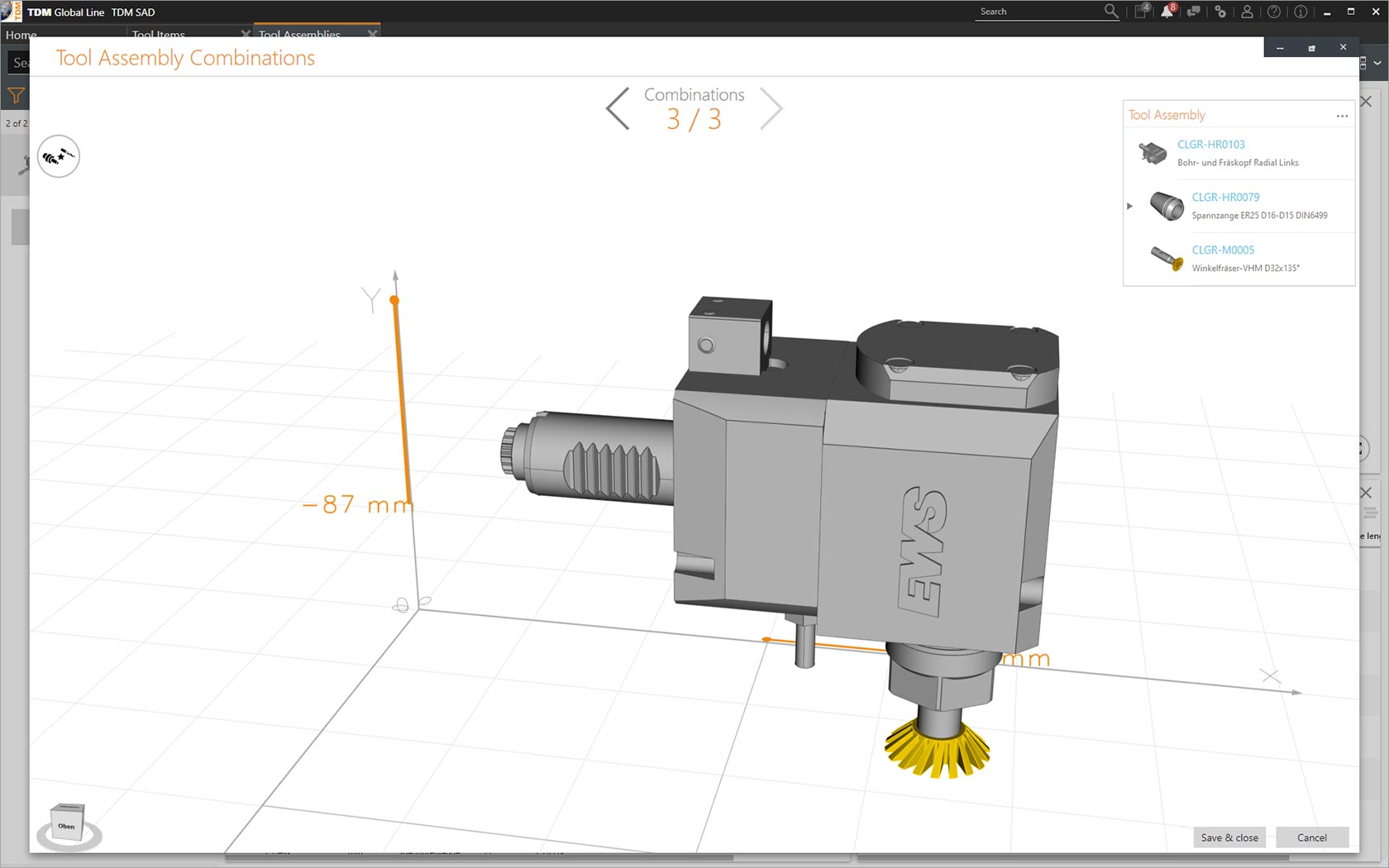The image size is (1389, 868).
Task: Restore the Tool Assembly Combinations dialog window
Action: 1311,48
